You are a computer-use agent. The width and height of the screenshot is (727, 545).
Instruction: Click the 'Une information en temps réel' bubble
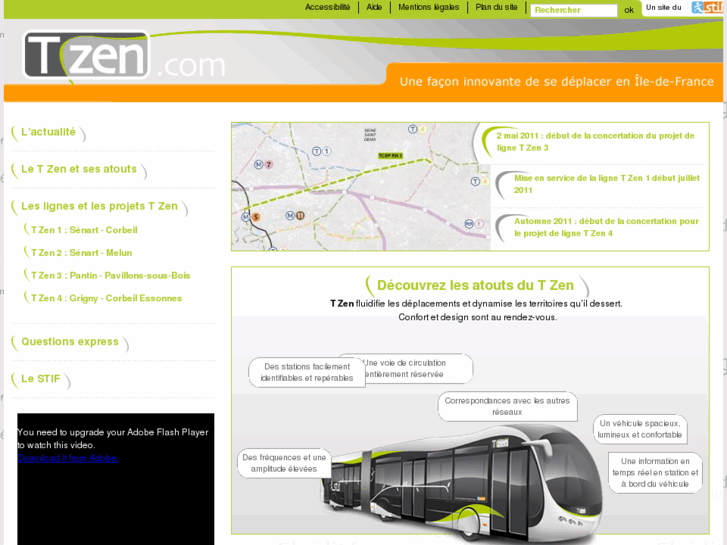pos(655,473)
